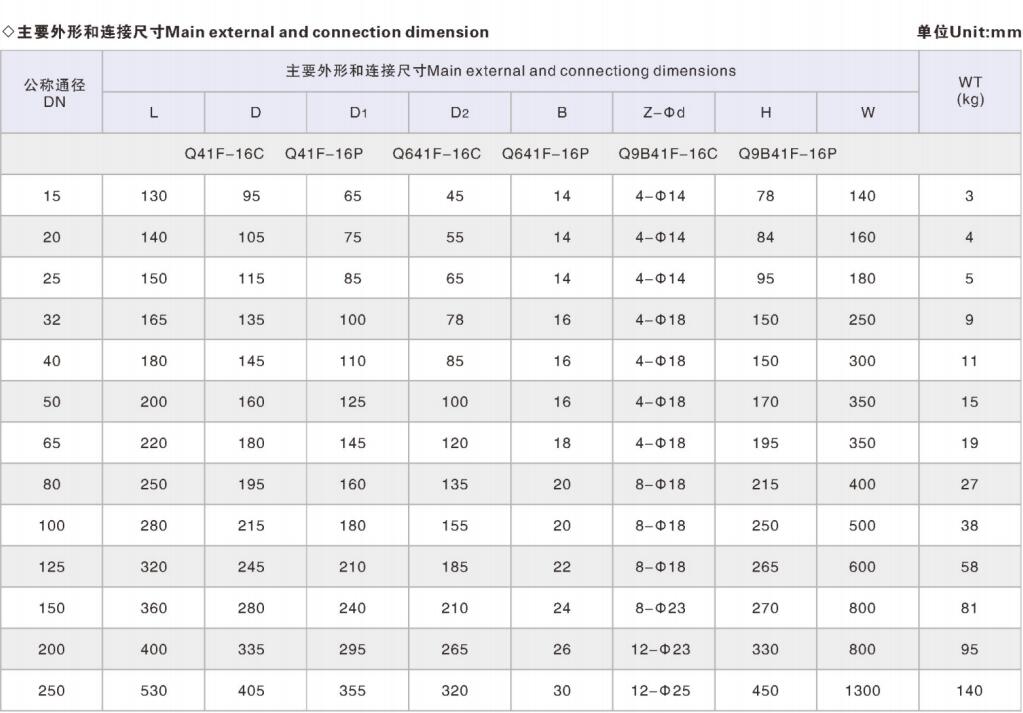Screen dimensions: 1023x713
Task: Click the 公称通径 DN header cell
Action: click(x=54, y=93)
